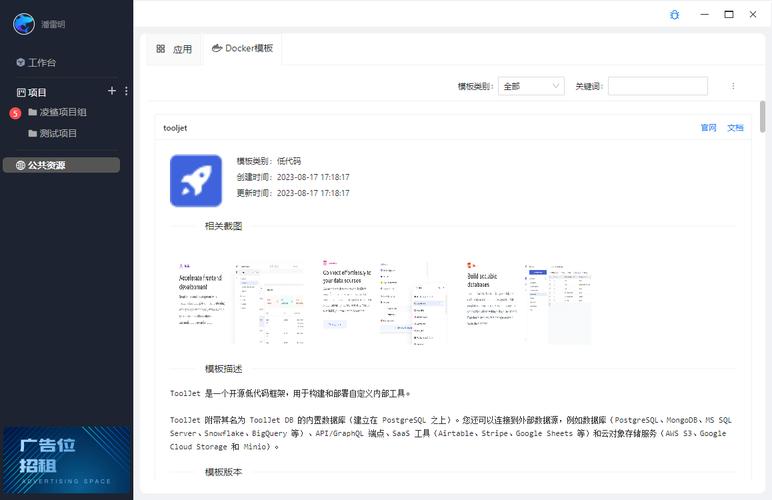Open project more-options vertical dots

coord(127,91)
